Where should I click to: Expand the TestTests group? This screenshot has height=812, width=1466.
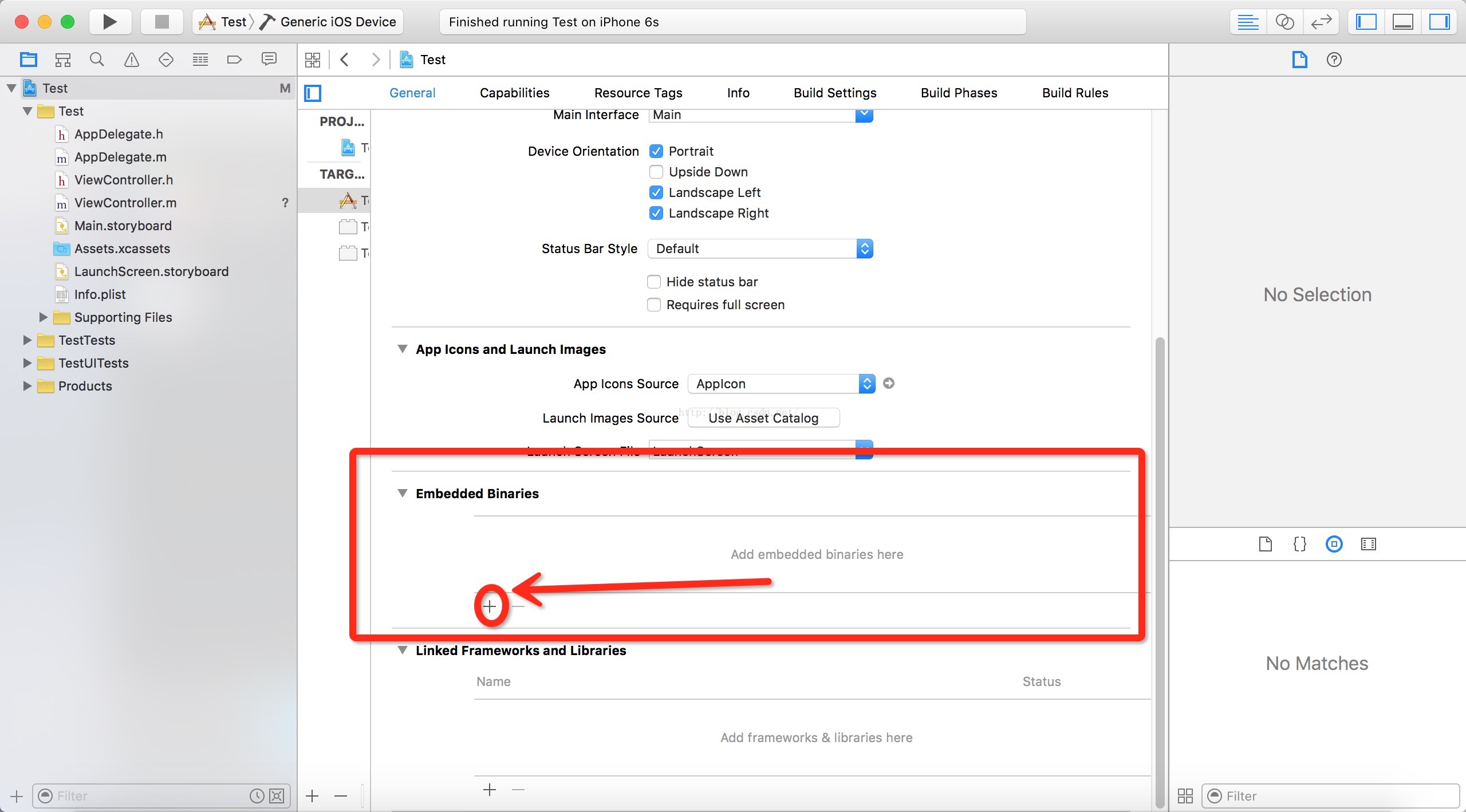(x=27, y=340)
